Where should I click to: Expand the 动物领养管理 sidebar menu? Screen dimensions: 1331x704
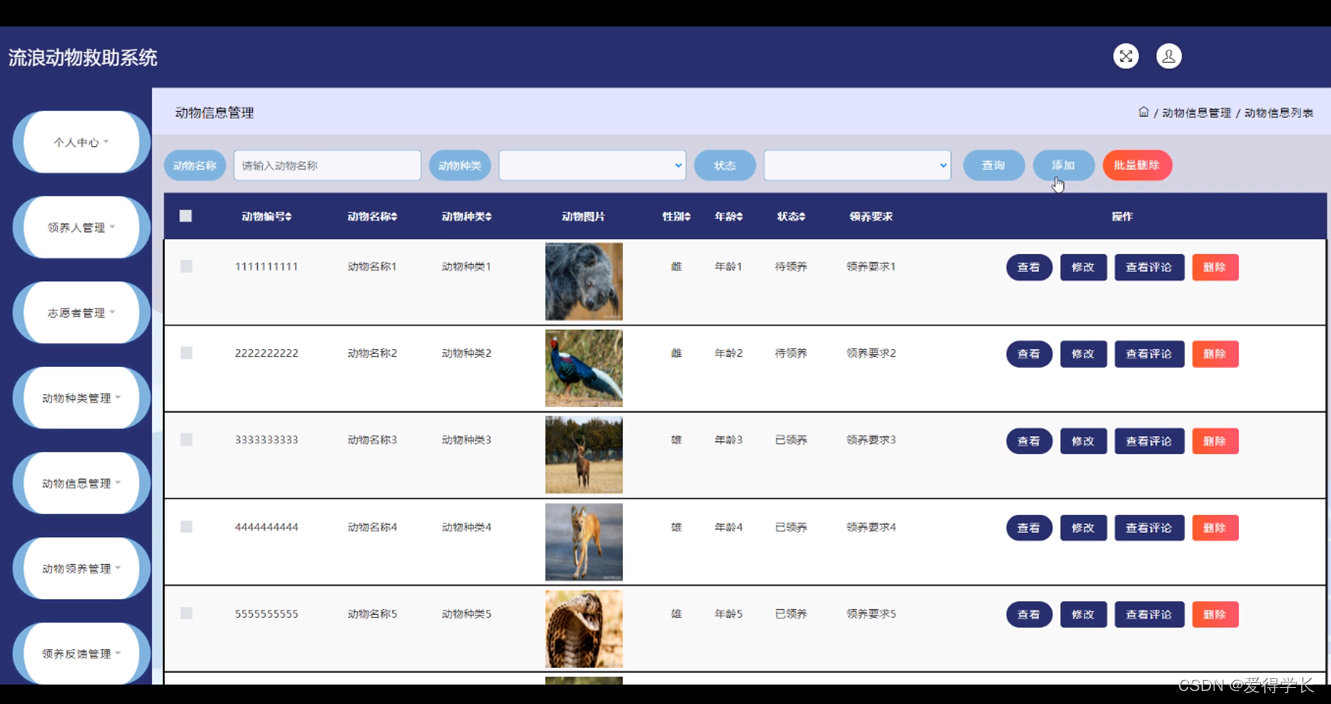click(x=81, y=568)
